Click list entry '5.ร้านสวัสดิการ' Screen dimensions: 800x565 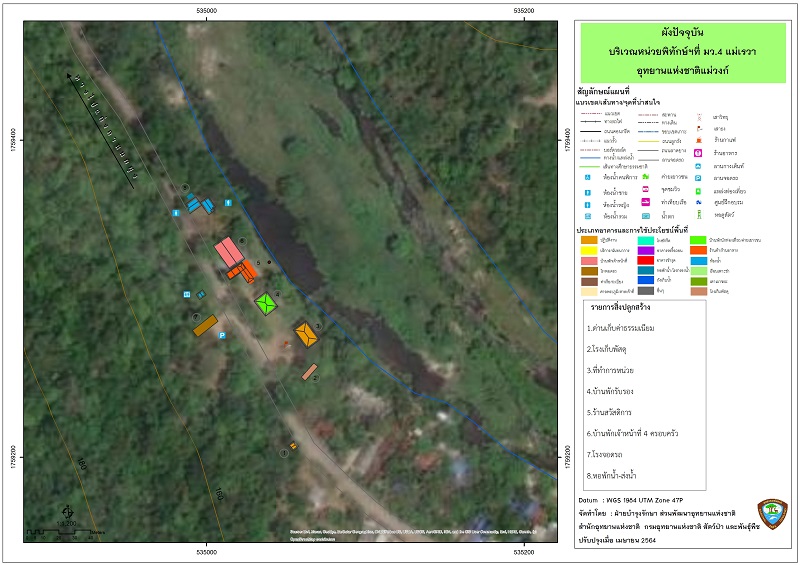coord(609,412)
